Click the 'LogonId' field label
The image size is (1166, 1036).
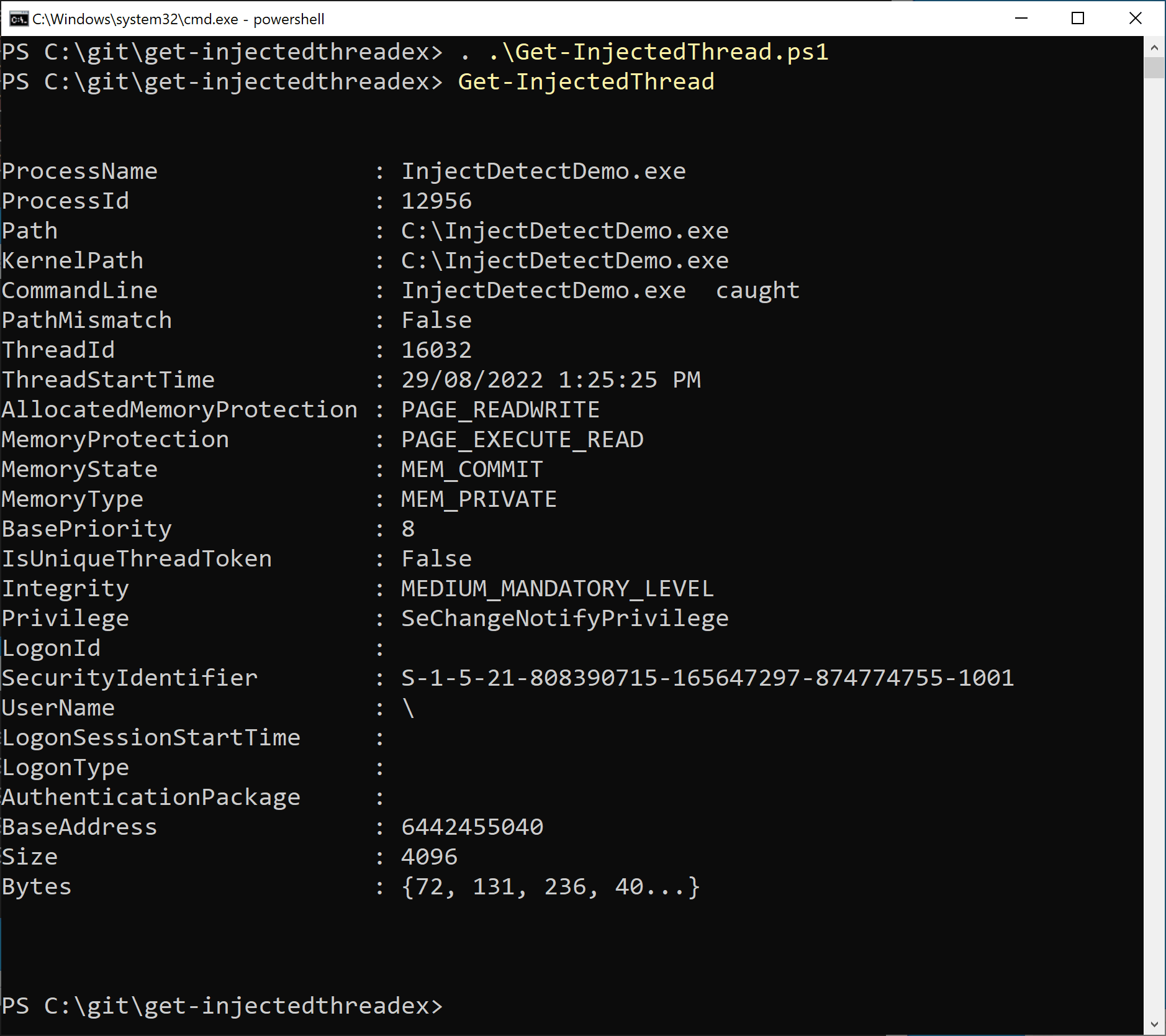tap(51, 648)
